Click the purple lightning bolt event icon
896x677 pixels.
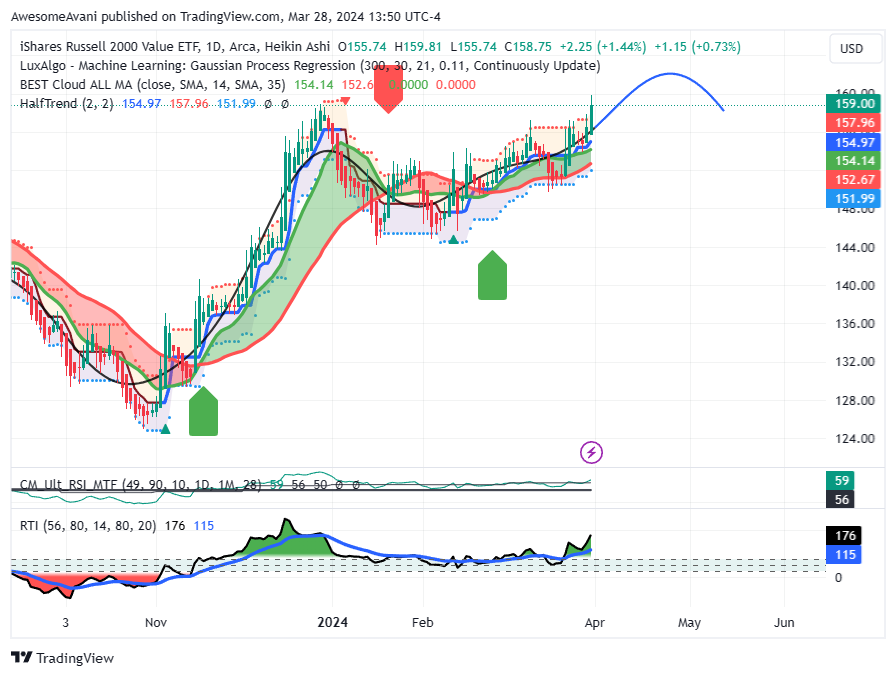(x=591, y=452)
